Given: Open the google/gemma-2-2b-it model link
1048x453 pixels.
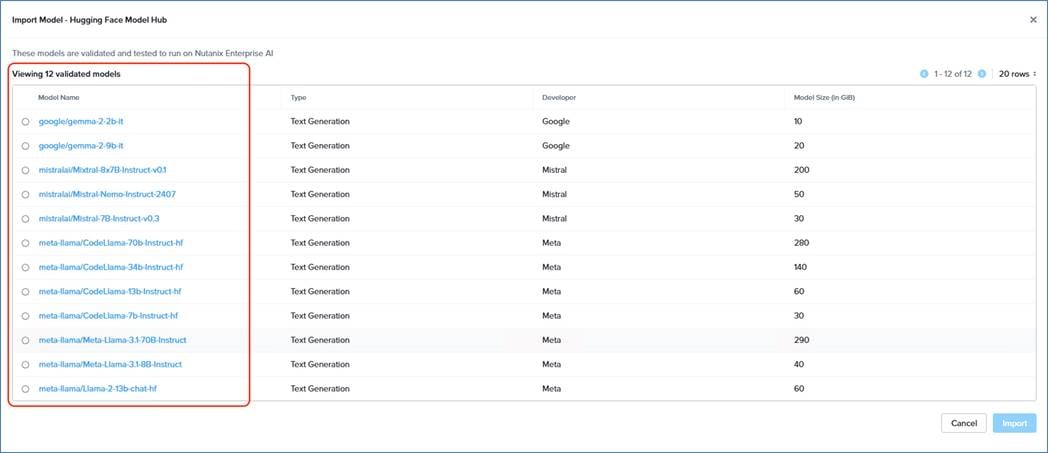Looking at the screenshot, I should 81,122.
